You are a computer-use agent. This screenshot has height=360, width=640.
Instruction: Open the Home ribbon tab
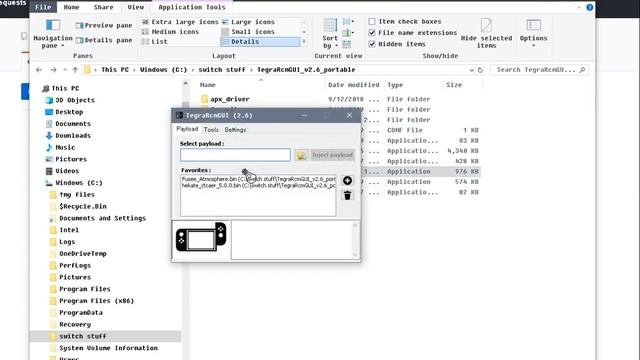[x=71, y=7]
